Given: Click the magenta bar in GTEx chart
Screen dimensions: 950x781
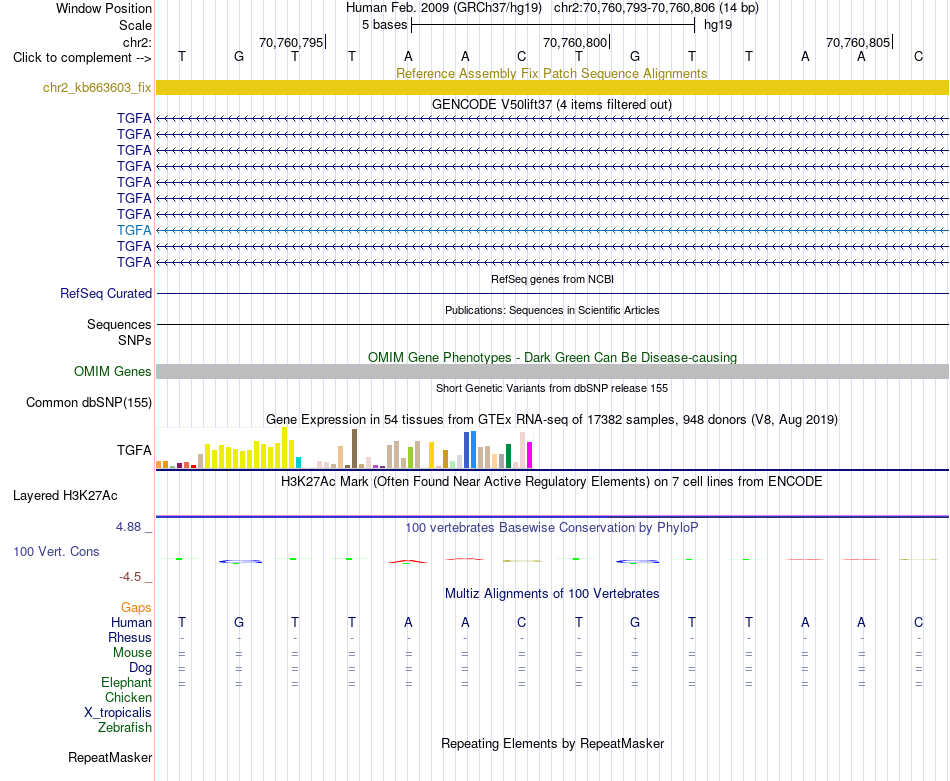Looking at the screenshot, I should click(x=529, y=455).
